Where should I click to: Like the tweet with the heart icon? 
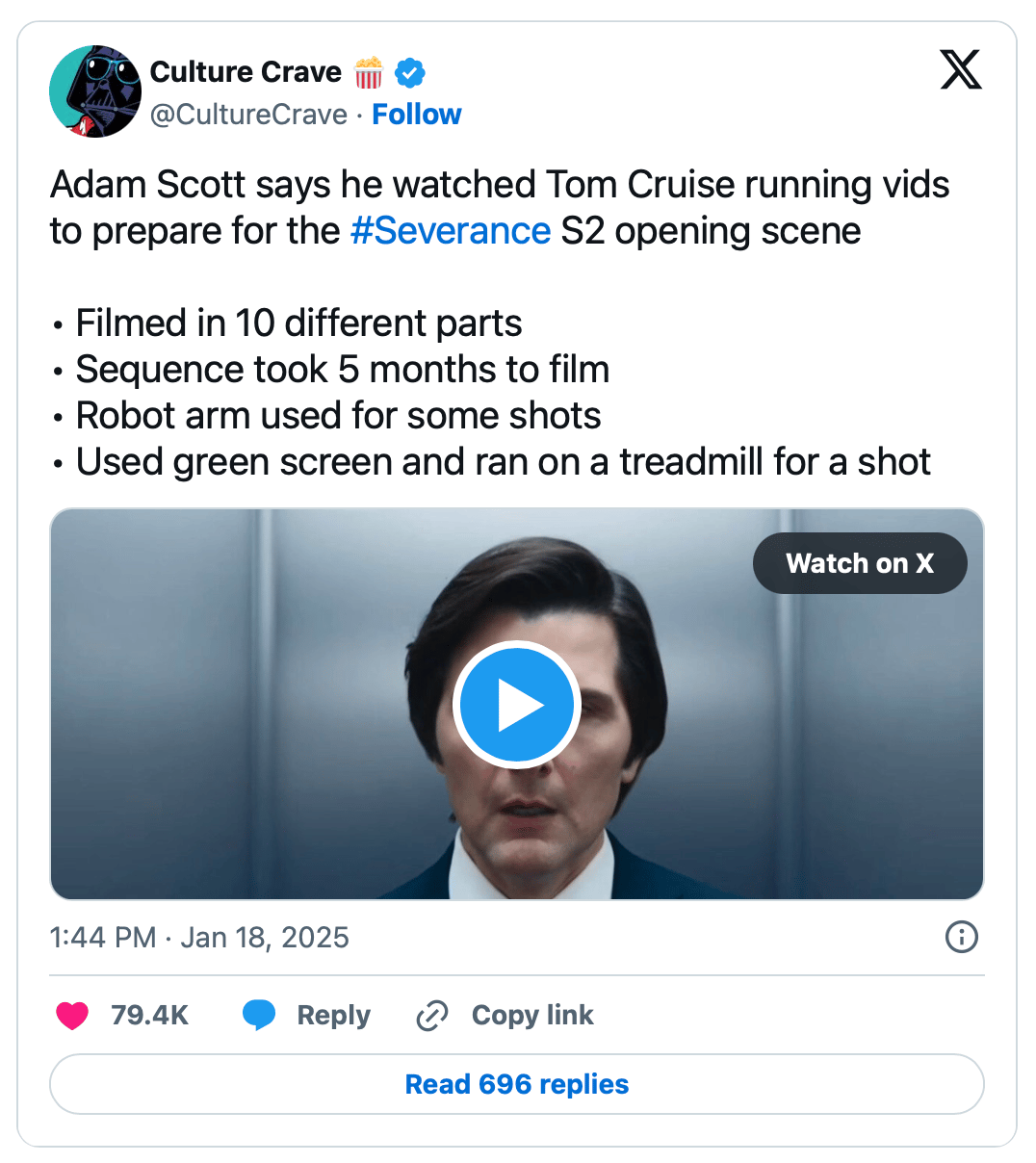pos(72,1015)
